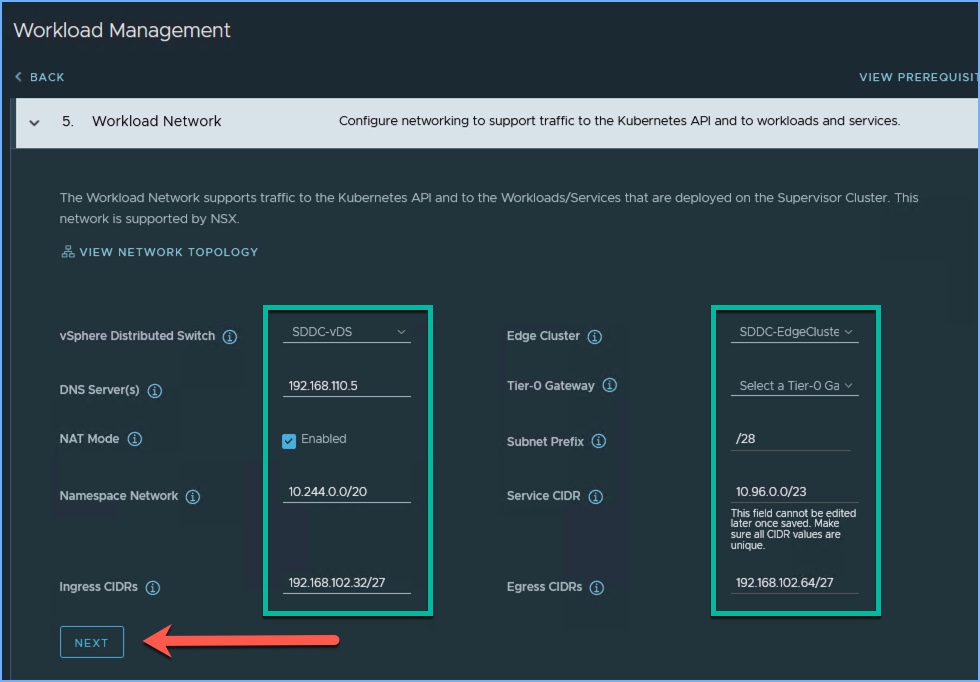Open the SDDC-vDS distributed switch dropdown
Viewport: 980px width, 682px height.
346,332
